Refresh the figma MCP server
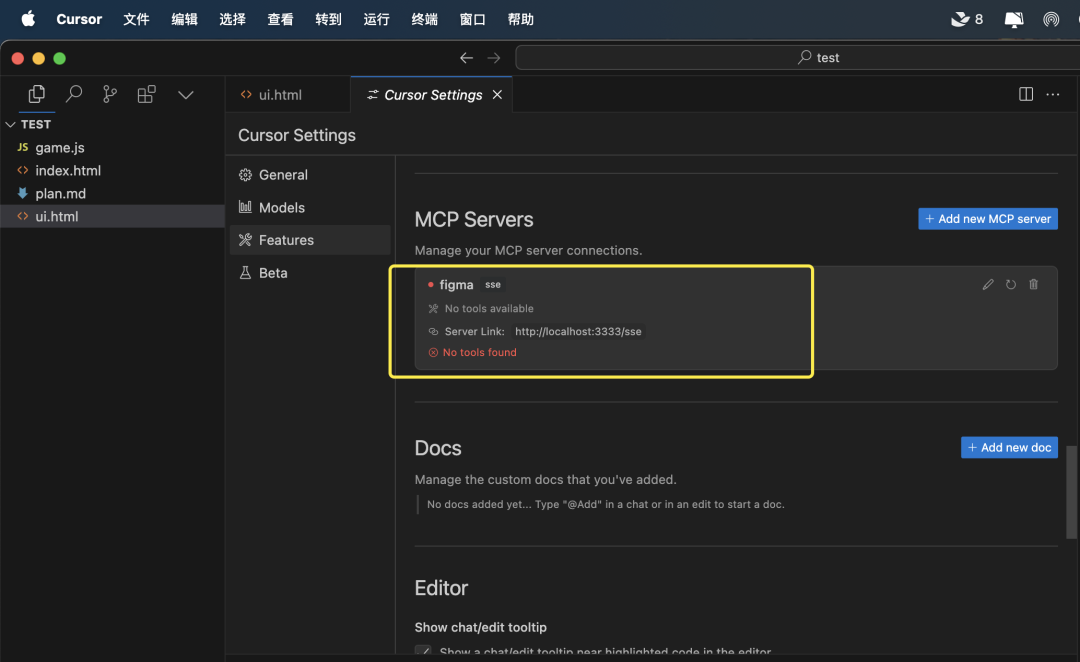Screen dimensions: 1080x662 pos(1011,284)
